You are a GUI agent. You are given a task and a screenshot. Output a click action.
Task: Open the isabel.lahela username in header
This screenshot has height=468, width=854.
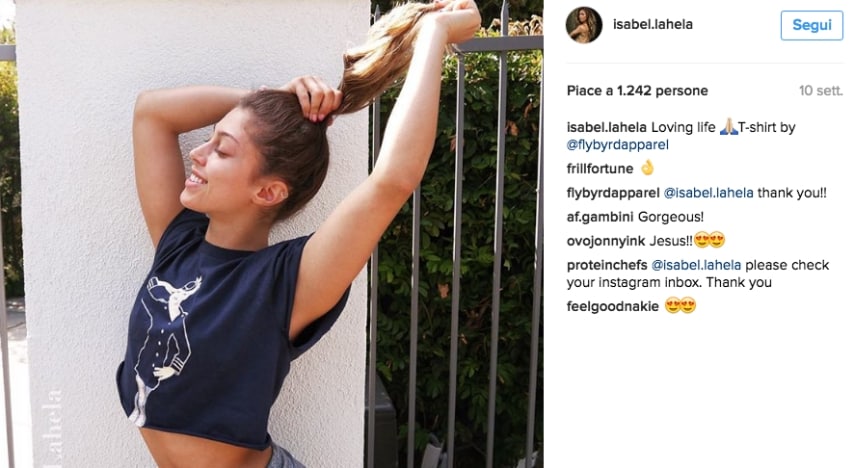652,25
